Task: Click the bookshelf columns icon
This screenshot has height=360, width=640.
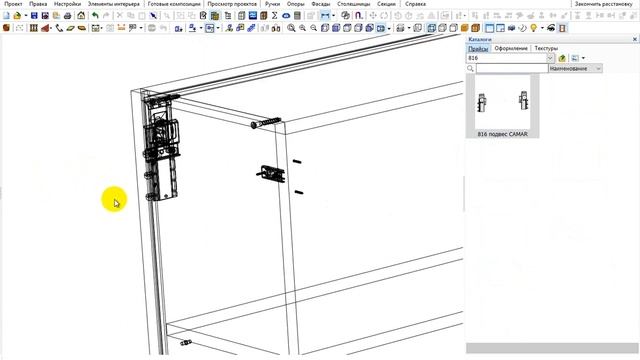Action: coord(34,28)
